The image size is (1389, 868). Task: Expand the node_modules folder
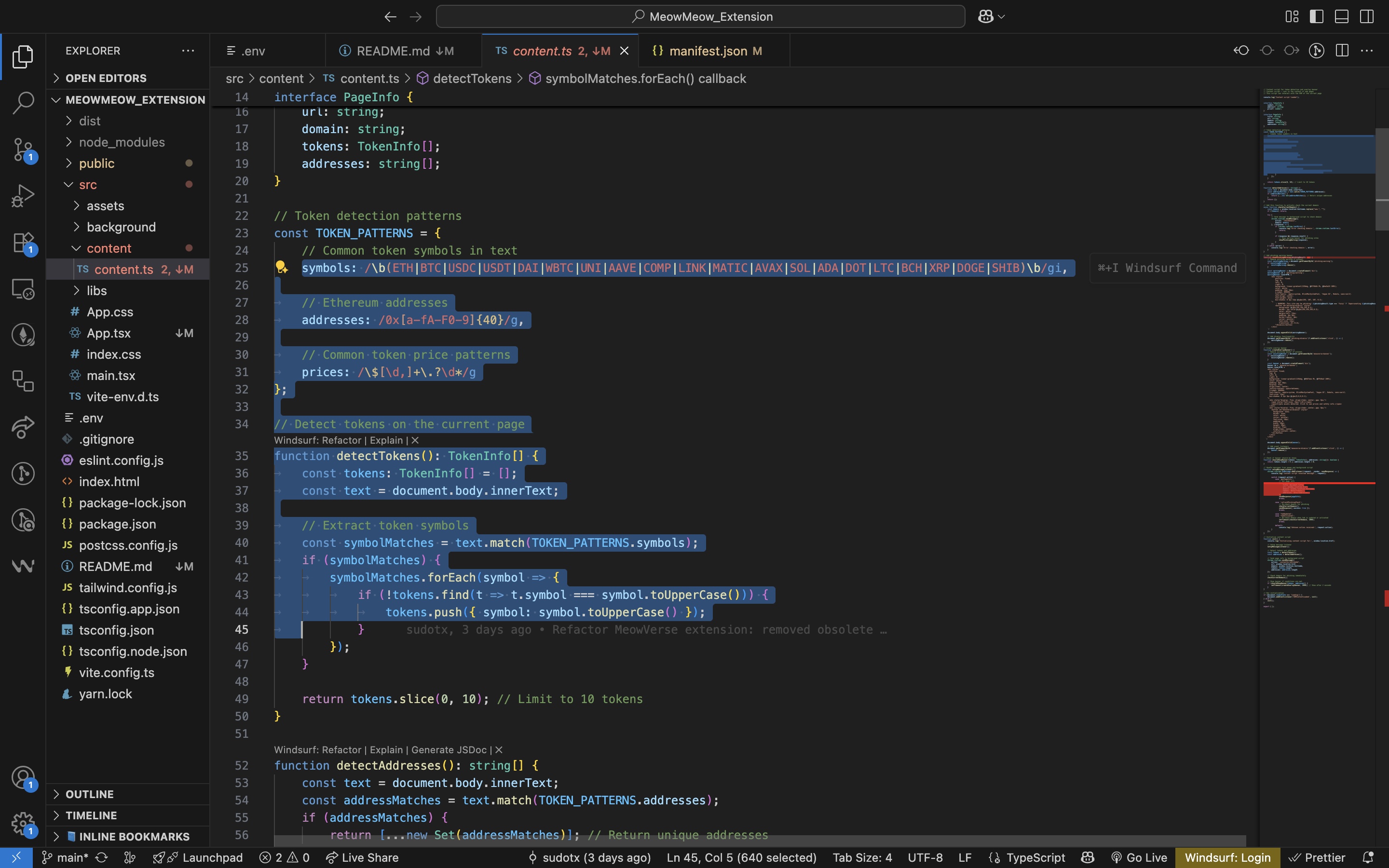coord(122,142)
